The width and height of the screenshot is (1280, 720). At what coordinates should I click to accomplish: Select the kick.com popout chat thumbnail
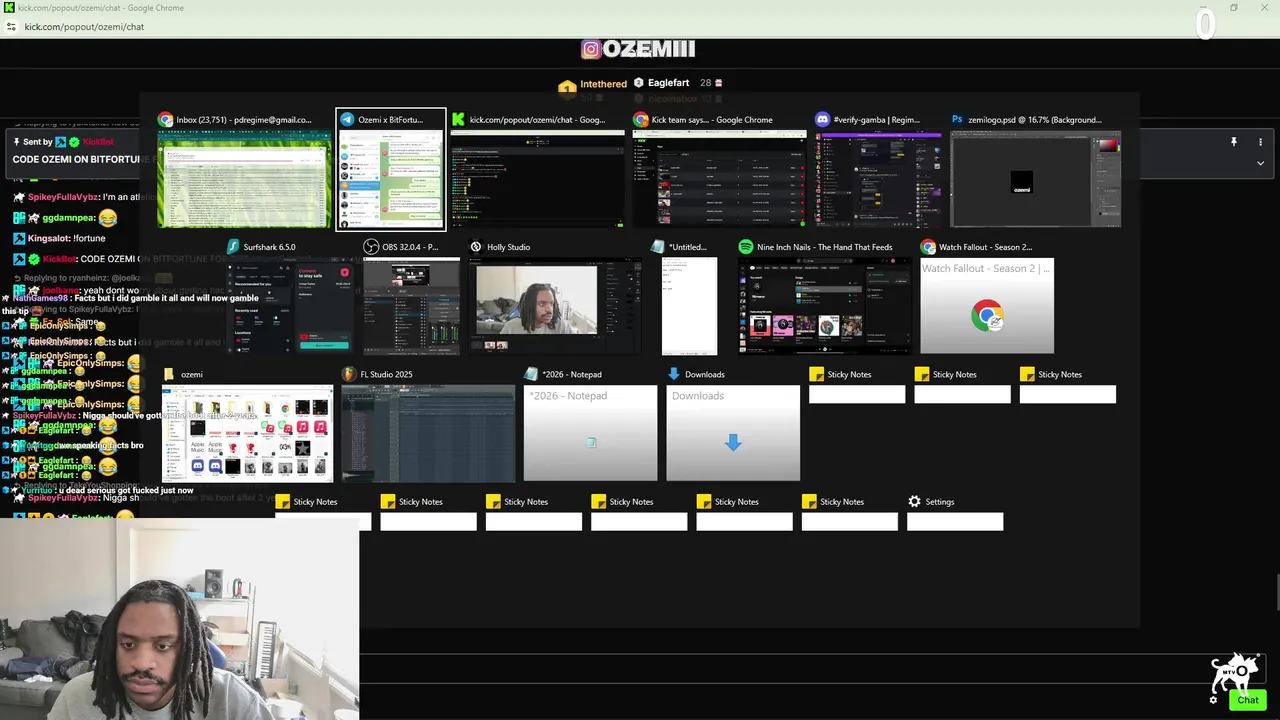coord(538,179)
